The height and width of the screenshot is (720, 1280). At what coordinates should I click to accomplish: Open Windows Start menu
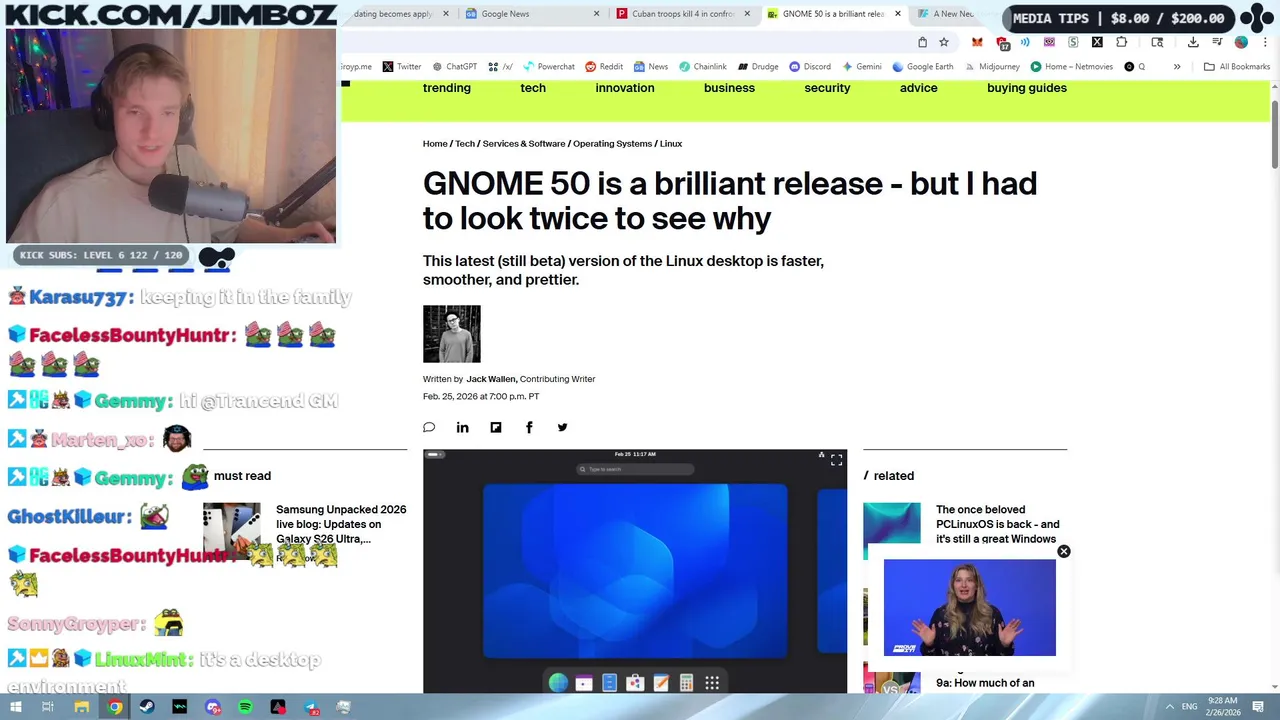pyautogui.click(x=15, y=707)
